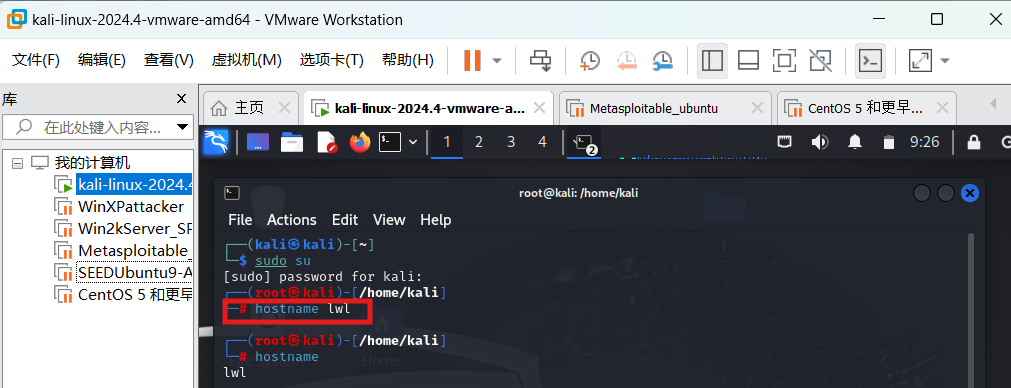
Task: Open the Kali volume control icon
Action: 820,142
